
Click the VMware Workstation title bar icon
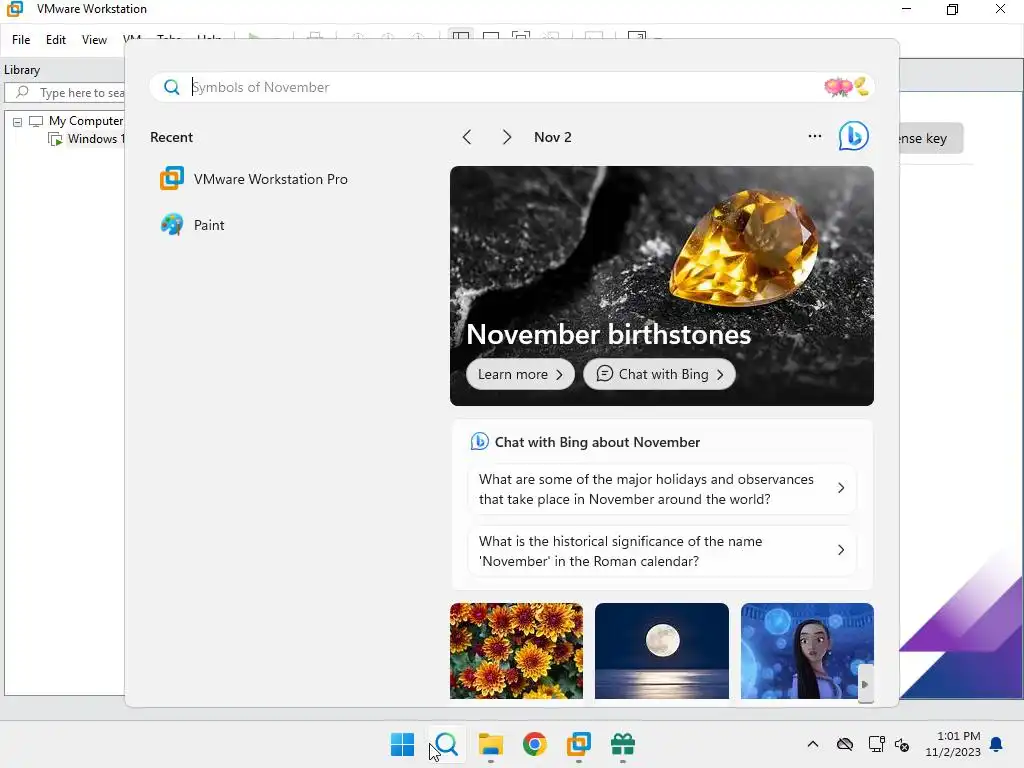pyautogui.click(x=14, y=9)
